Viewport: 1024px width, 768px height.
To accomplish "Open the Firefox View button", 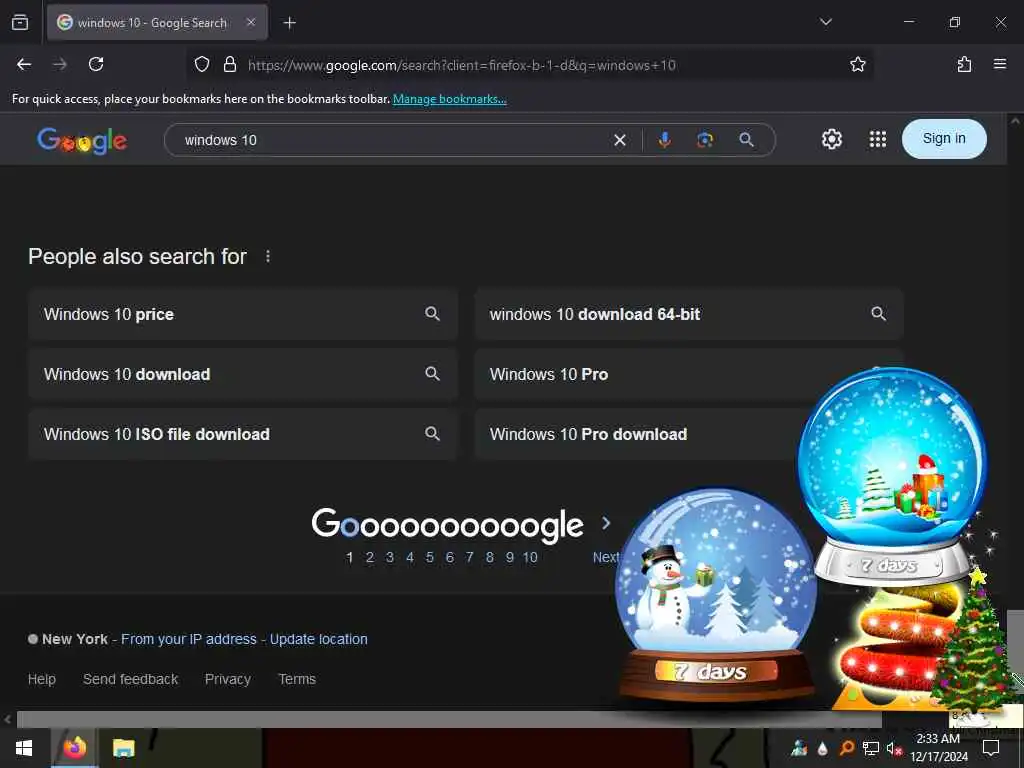I will point(20,22).
